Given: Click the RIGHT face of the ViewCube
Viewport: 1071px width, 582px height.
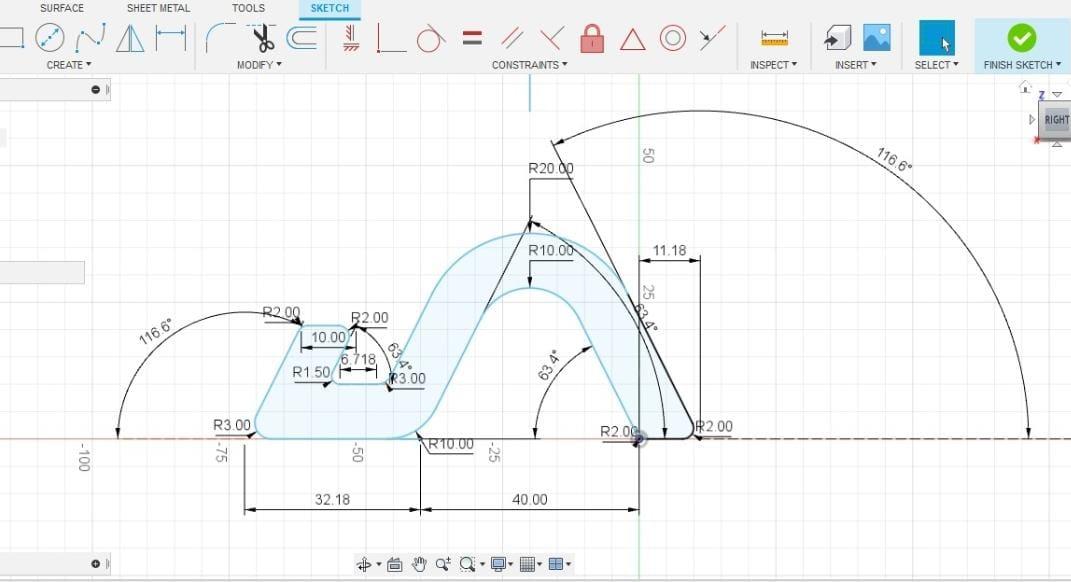Looking at the screenshot, I should point(1055,120).
